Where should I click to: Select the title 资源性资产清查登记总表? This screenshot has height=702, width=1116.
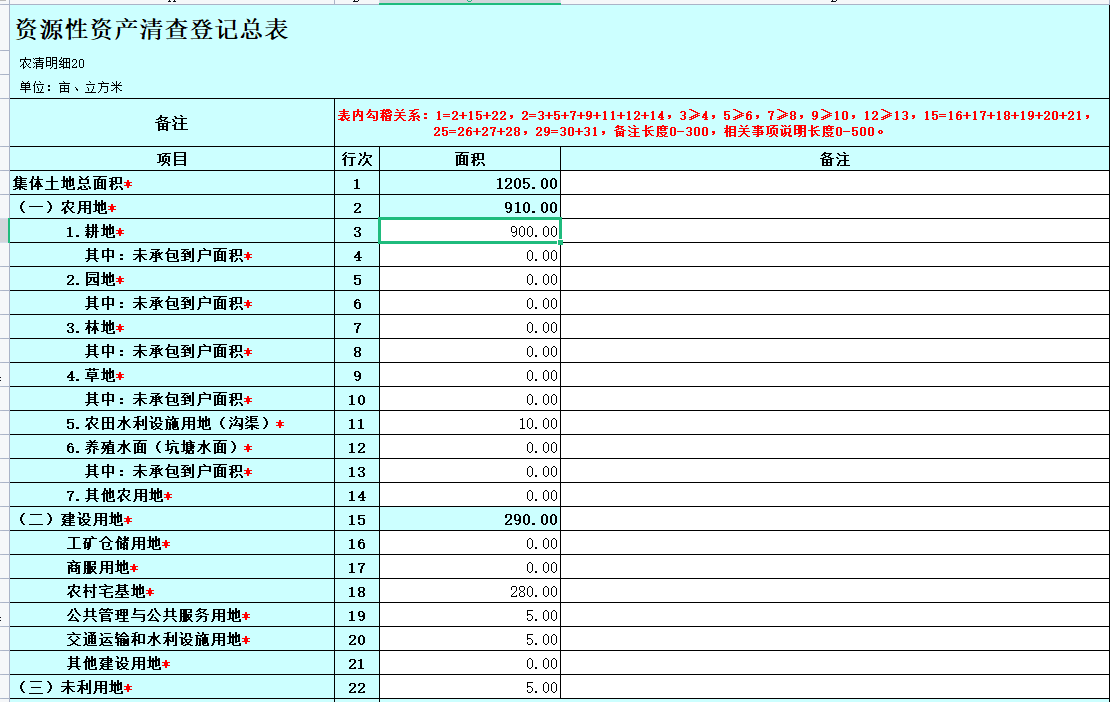click(x=152, y=29)
